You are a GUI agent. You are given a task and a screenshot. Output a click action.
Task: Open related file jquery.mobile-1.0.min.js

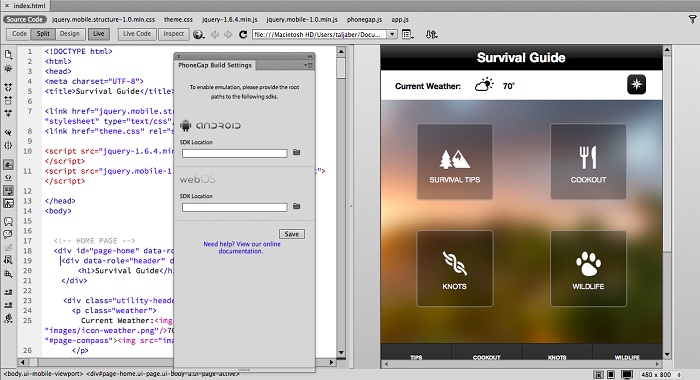[302, 20]
